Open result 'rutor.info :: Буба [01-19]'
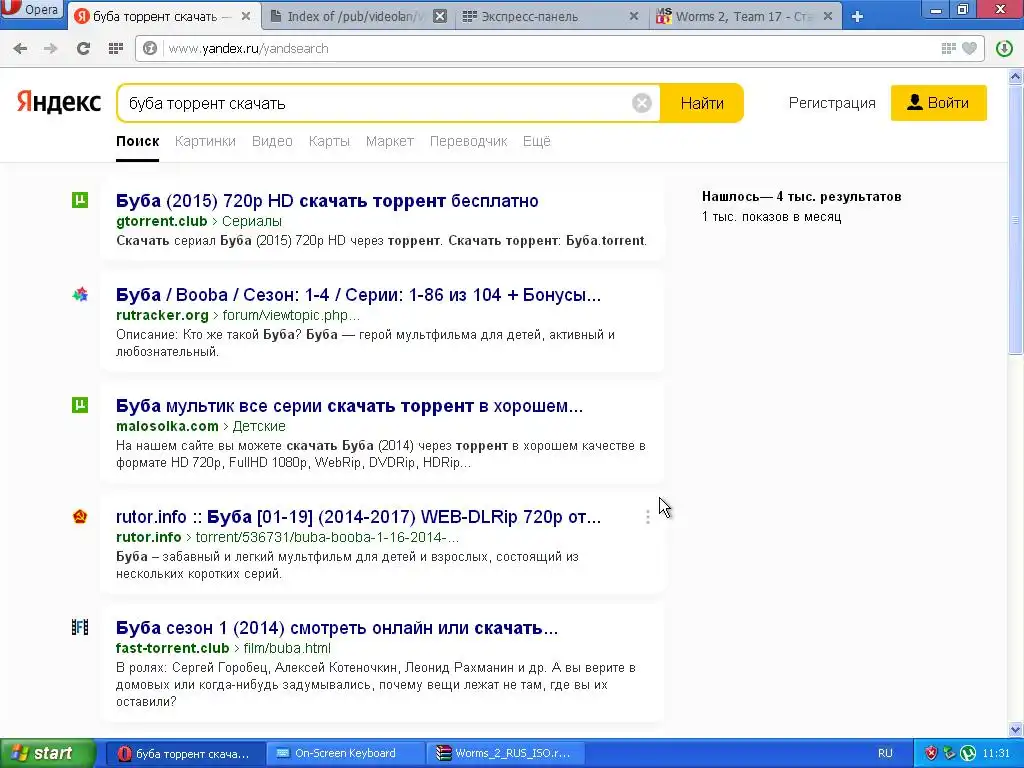Screen dimensions: 1024x768 click(358, 517)
